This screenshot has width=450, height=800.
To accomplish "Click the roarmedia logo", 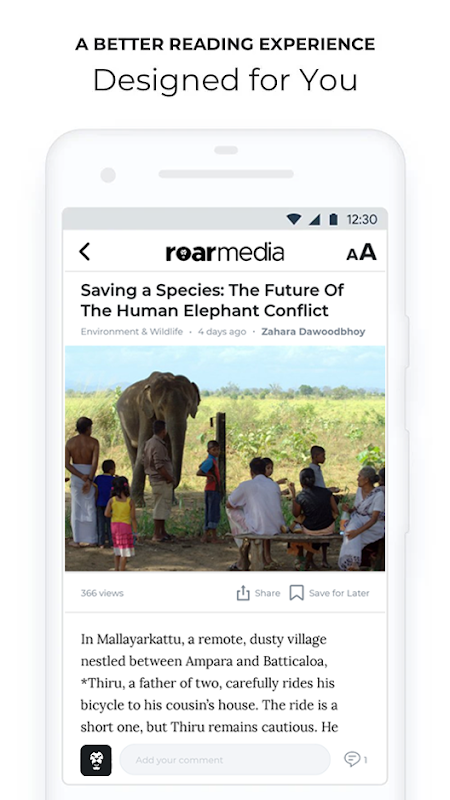I will click(x=224, y=252).
